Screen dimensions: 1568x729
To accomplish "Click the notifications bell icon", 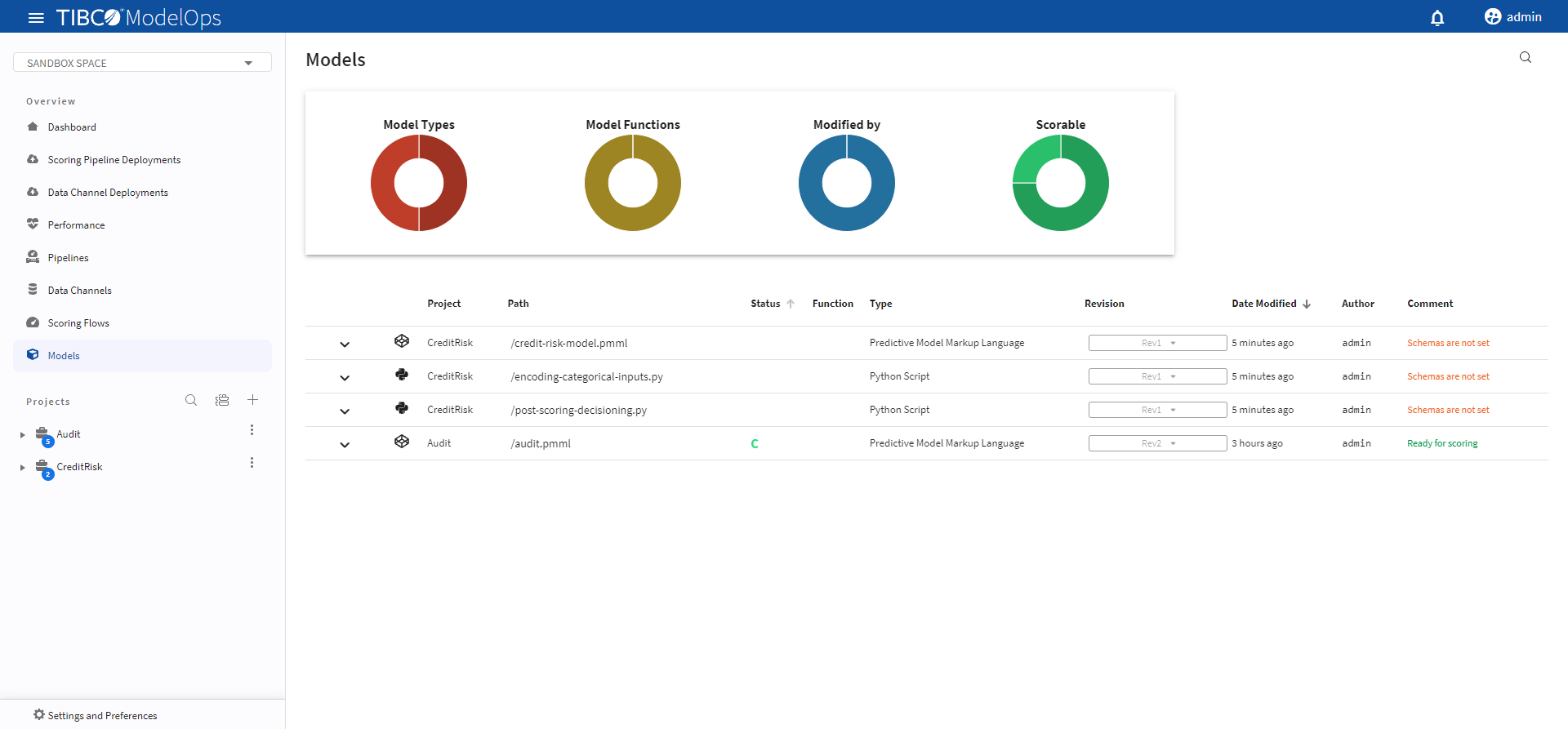I will 1437,17.
